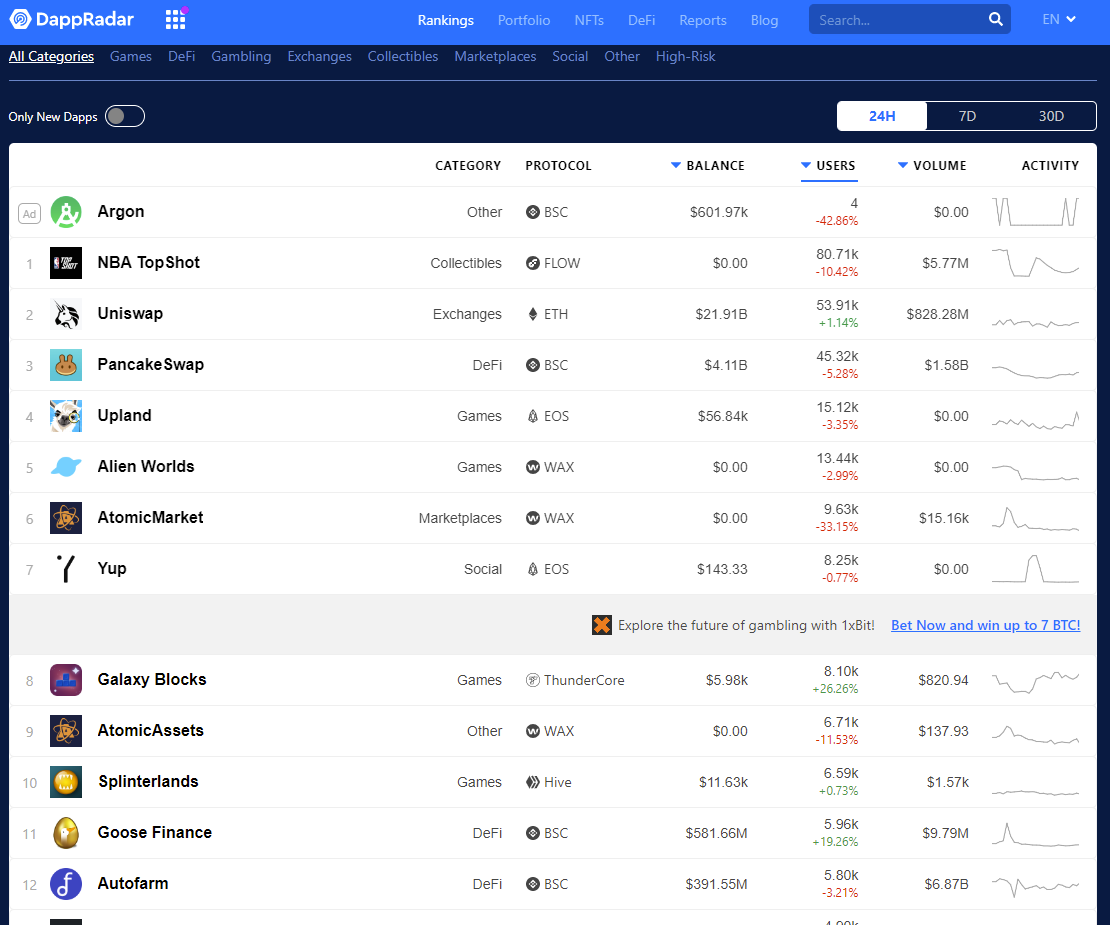Click the AtomicMarket logo icon
1110x925 pixels.
(66, 518)
